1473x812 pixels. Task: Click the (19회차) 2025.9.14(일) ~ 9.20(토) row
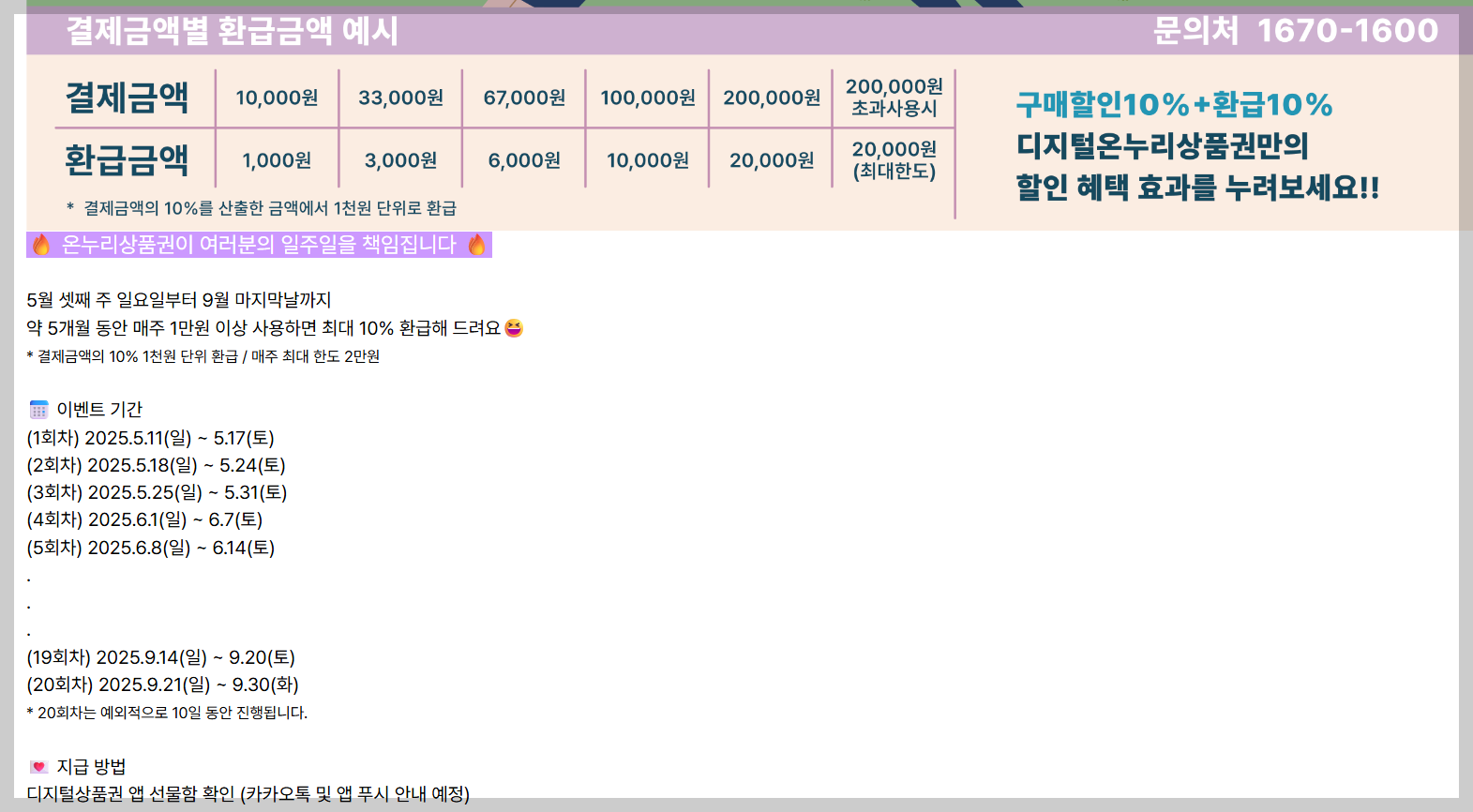tap(160, 657)
